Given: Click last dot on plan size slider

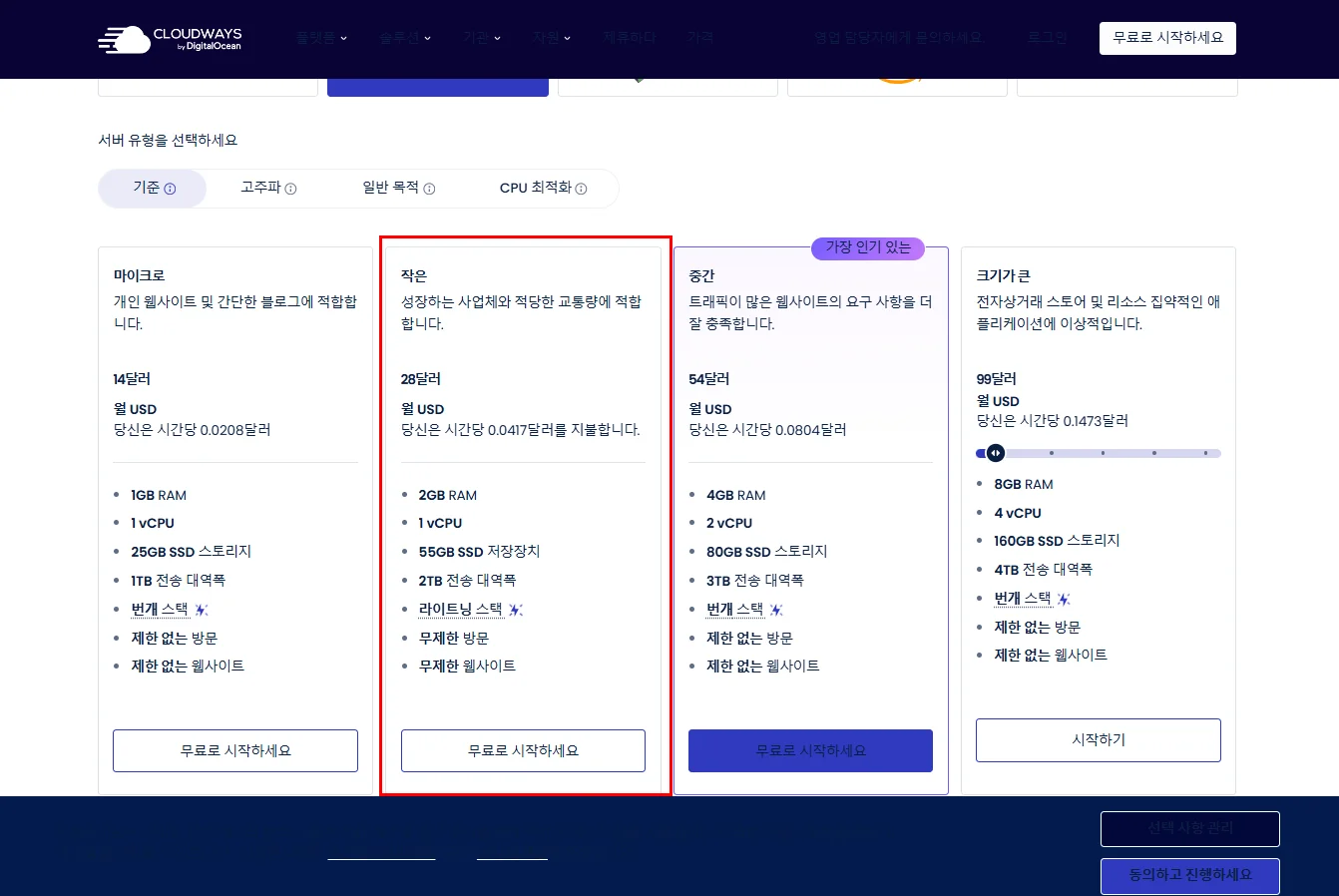Looking at the screenshot, I should (x=1205, y=453).
